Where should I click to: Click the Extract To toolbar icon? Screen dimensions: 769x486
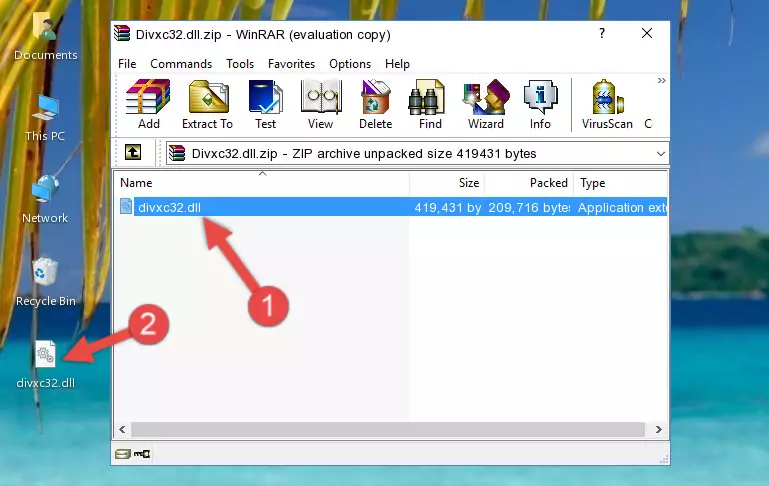tap(207, 104)
